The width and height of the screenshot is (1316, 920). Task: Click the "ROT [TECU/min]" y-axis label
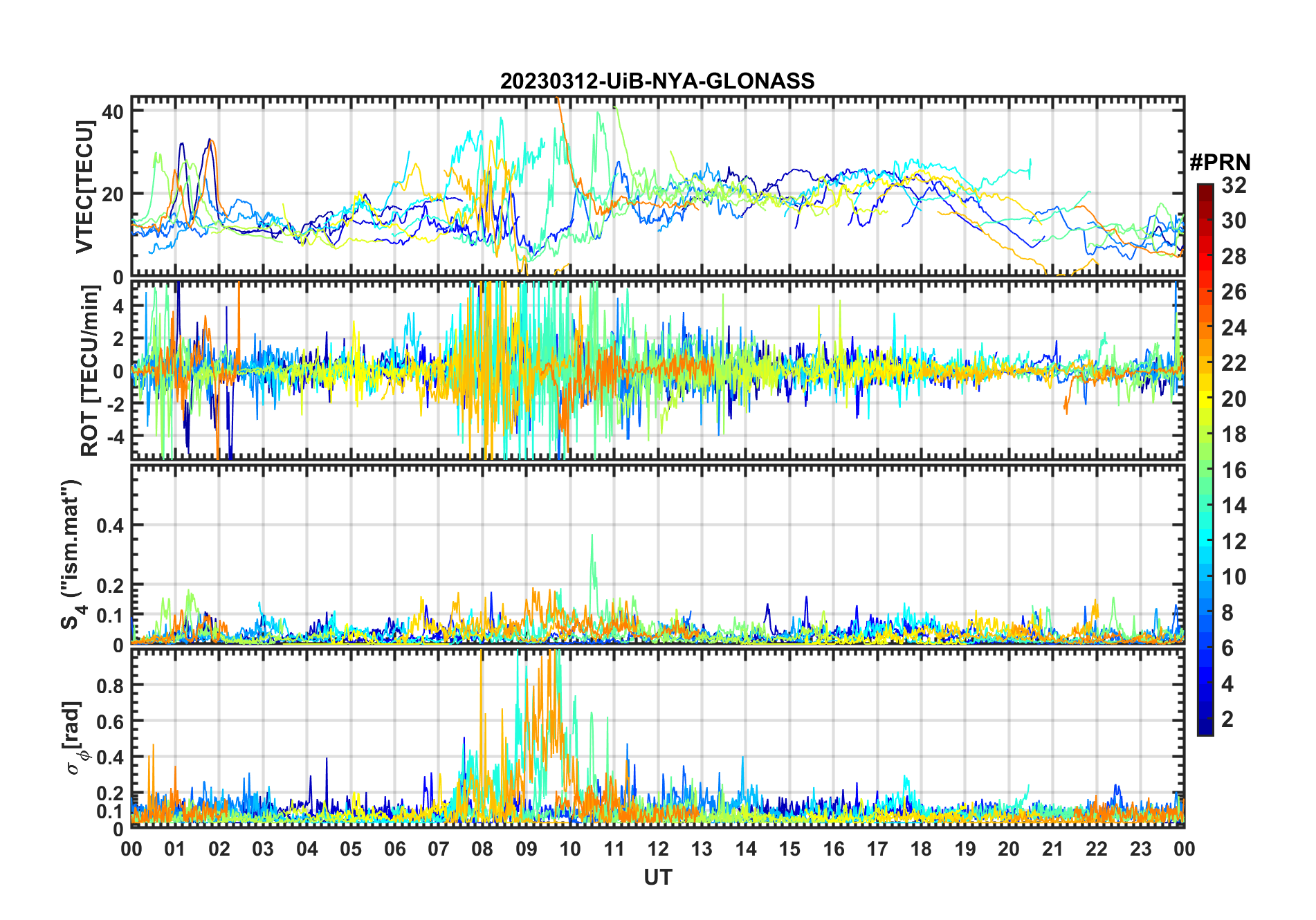point(89,370)
